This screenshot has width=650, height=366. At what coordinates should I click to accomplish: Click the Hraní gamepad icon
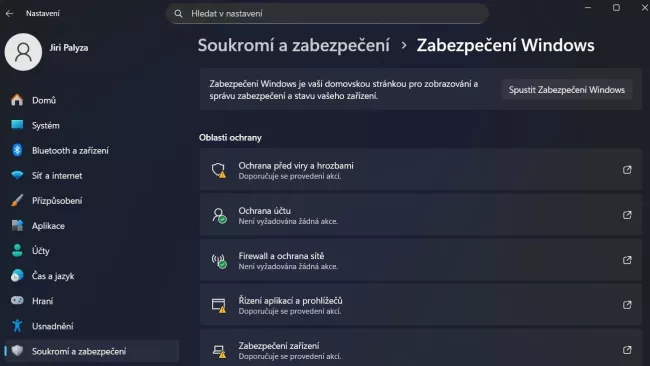[x=17, y=300]
